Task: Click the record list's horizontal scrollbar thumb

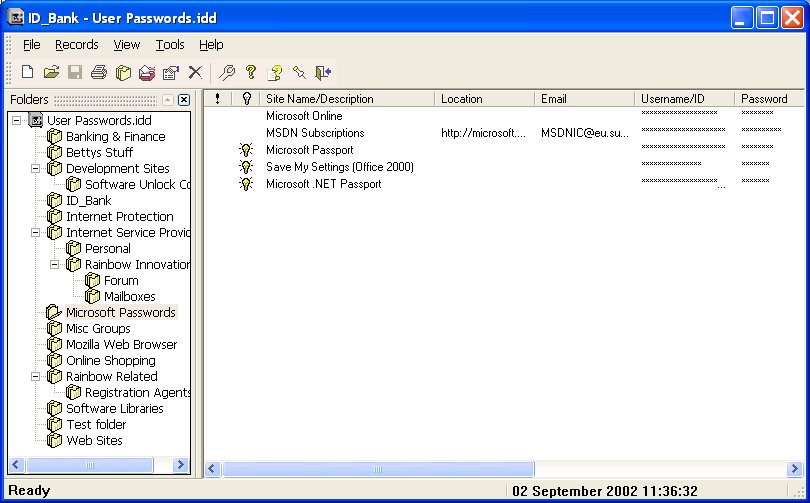Action: [x=378, y=468]
